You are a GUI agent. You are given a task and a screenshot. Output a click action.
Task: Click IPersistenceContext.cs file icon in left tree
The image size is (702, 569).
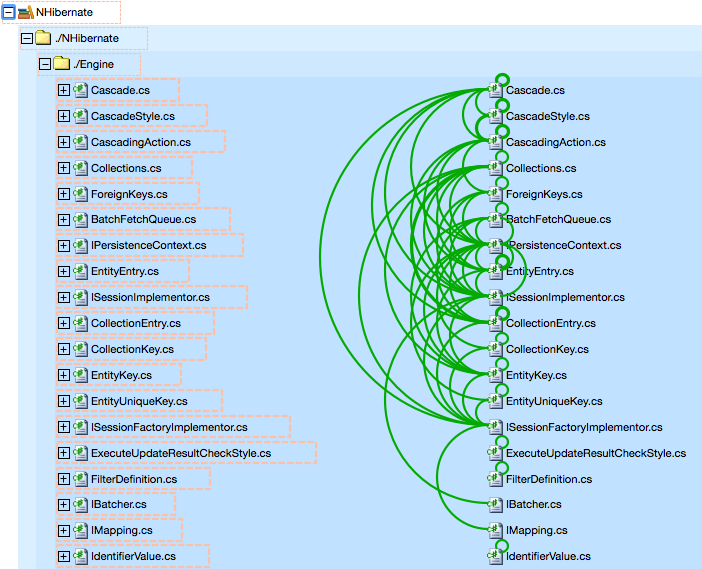click(x=80, y=245)
